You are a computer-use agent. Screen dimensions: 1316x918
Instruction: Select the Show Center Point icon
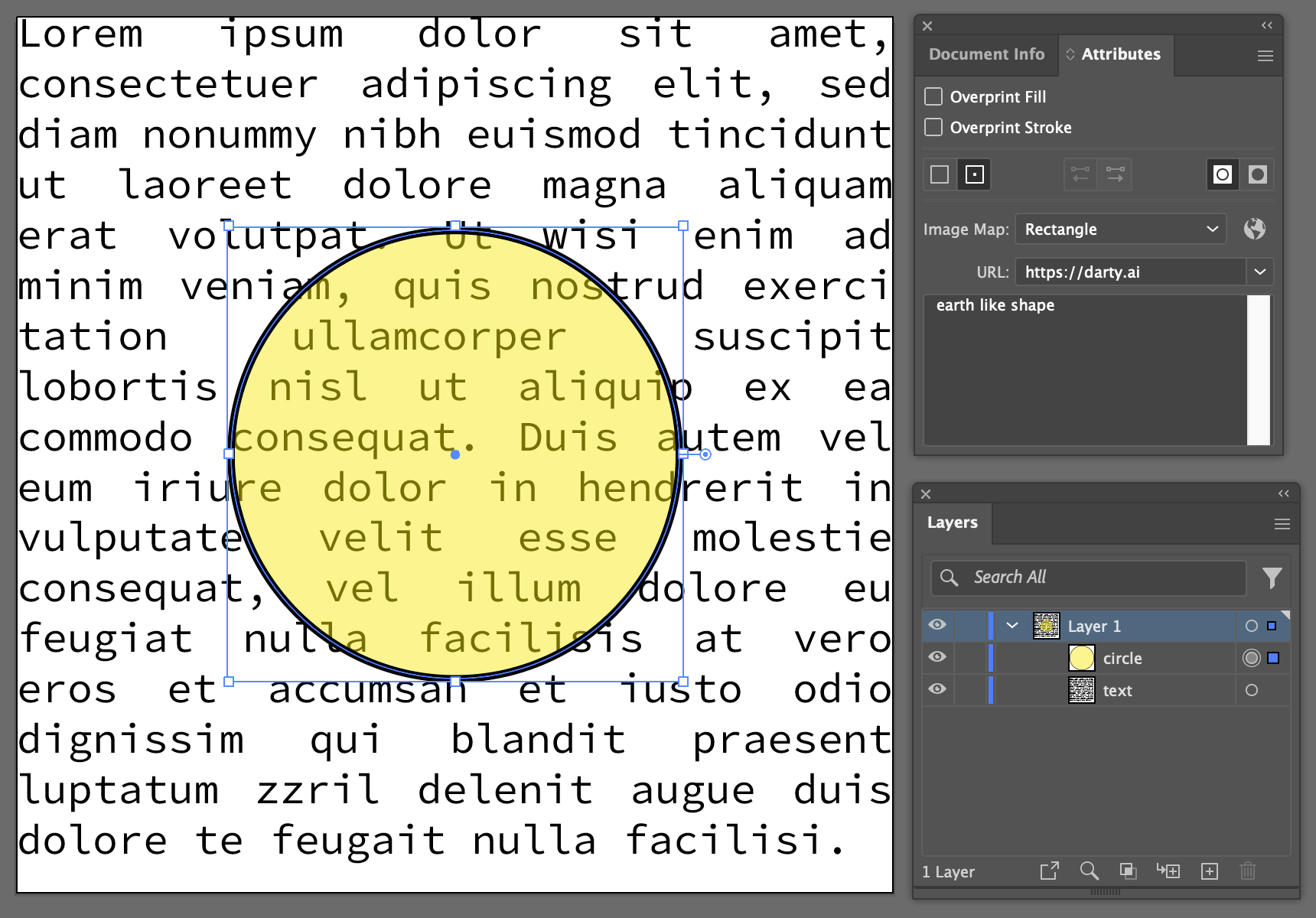point(975,174)
